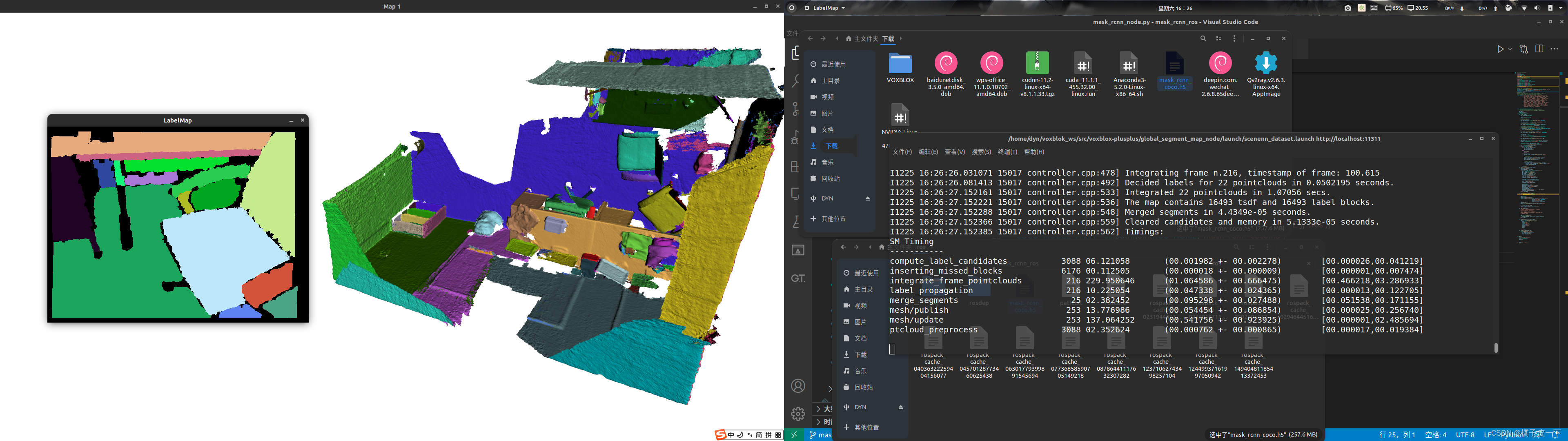Click the split editor icon in VS Code
Screen dimensions: 1568x441
point(1539,49)
